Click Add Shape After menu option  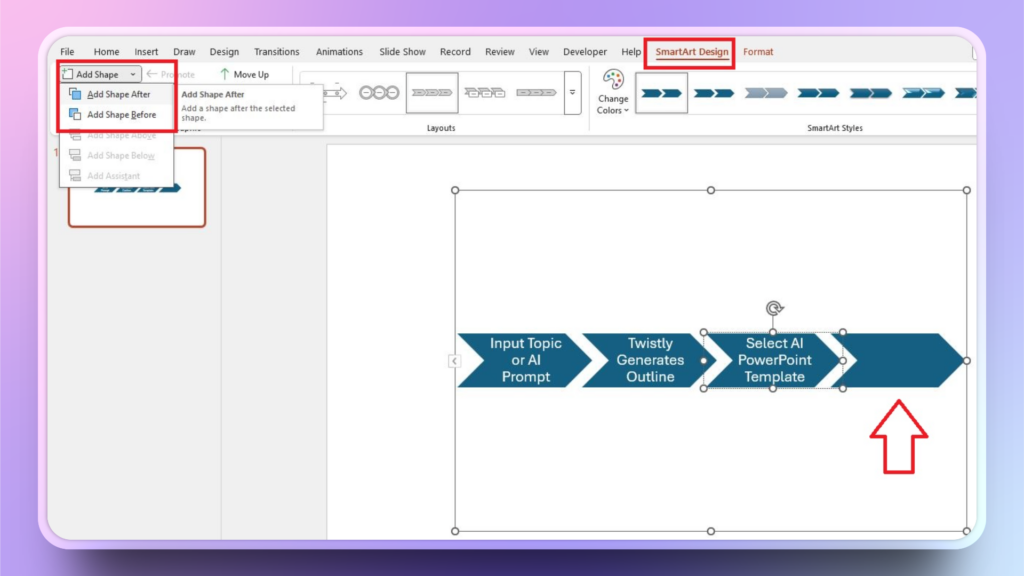[118, 95]
